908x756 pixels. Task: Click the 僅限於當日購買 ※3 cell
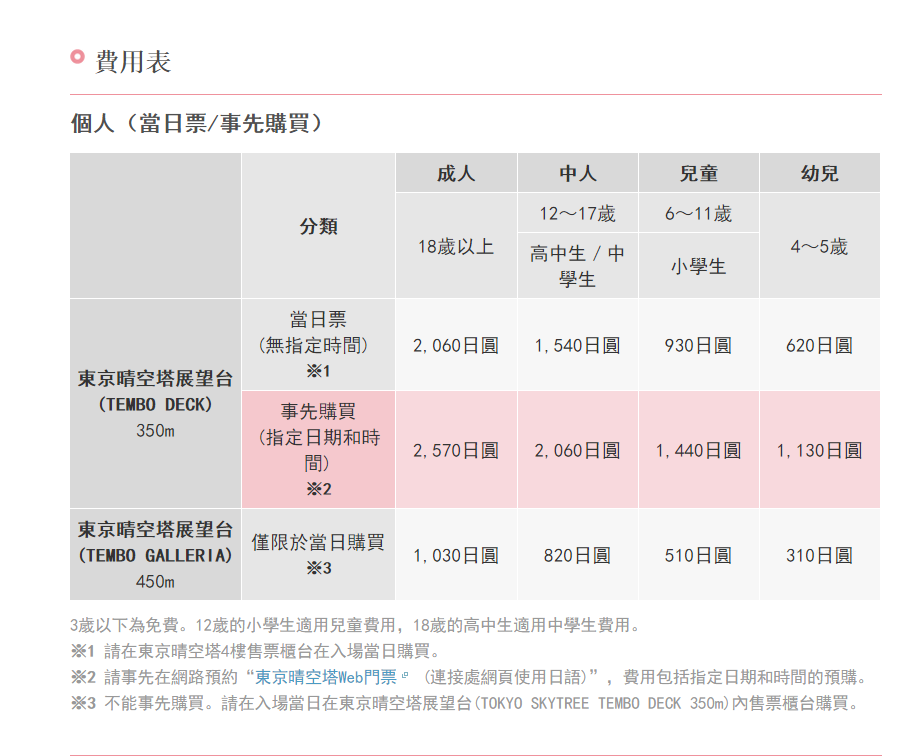click(x=318, y=555)
